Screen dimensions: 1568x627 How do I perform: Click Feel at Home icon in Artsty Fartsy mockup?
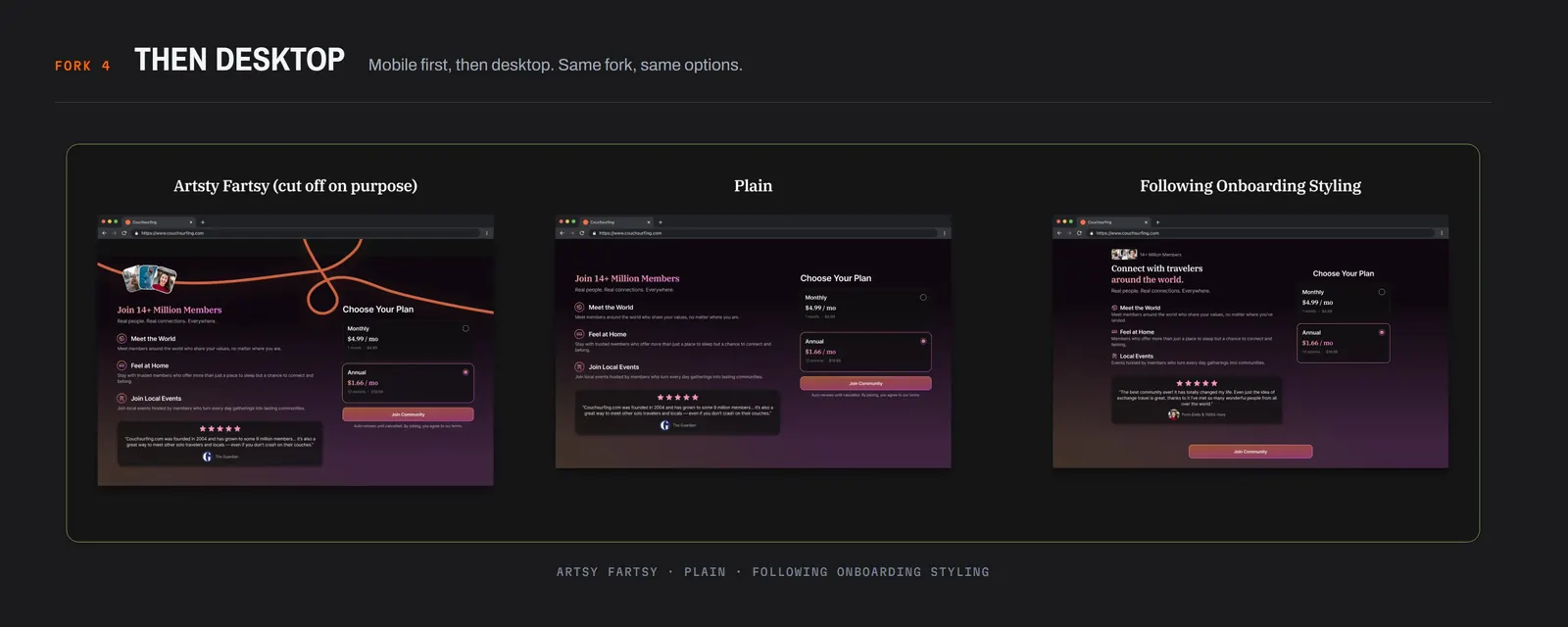click(x=122, y=365)
